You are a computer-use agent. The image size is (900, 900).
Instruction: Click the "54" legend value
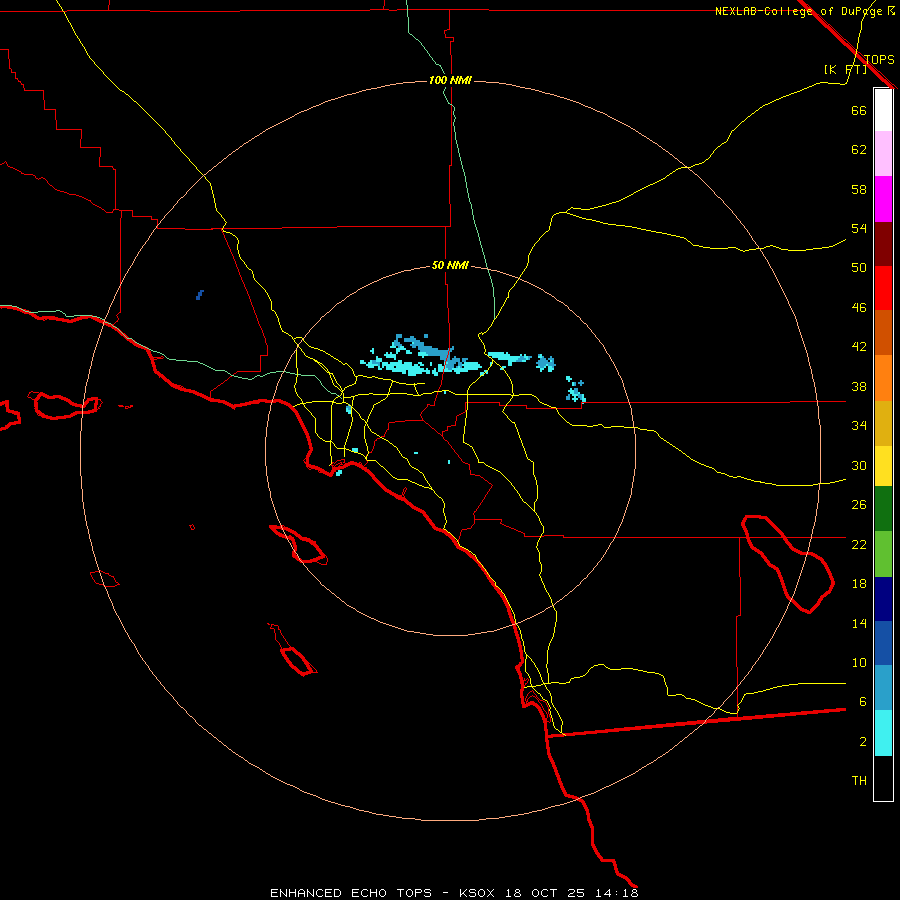pos(859,228)
